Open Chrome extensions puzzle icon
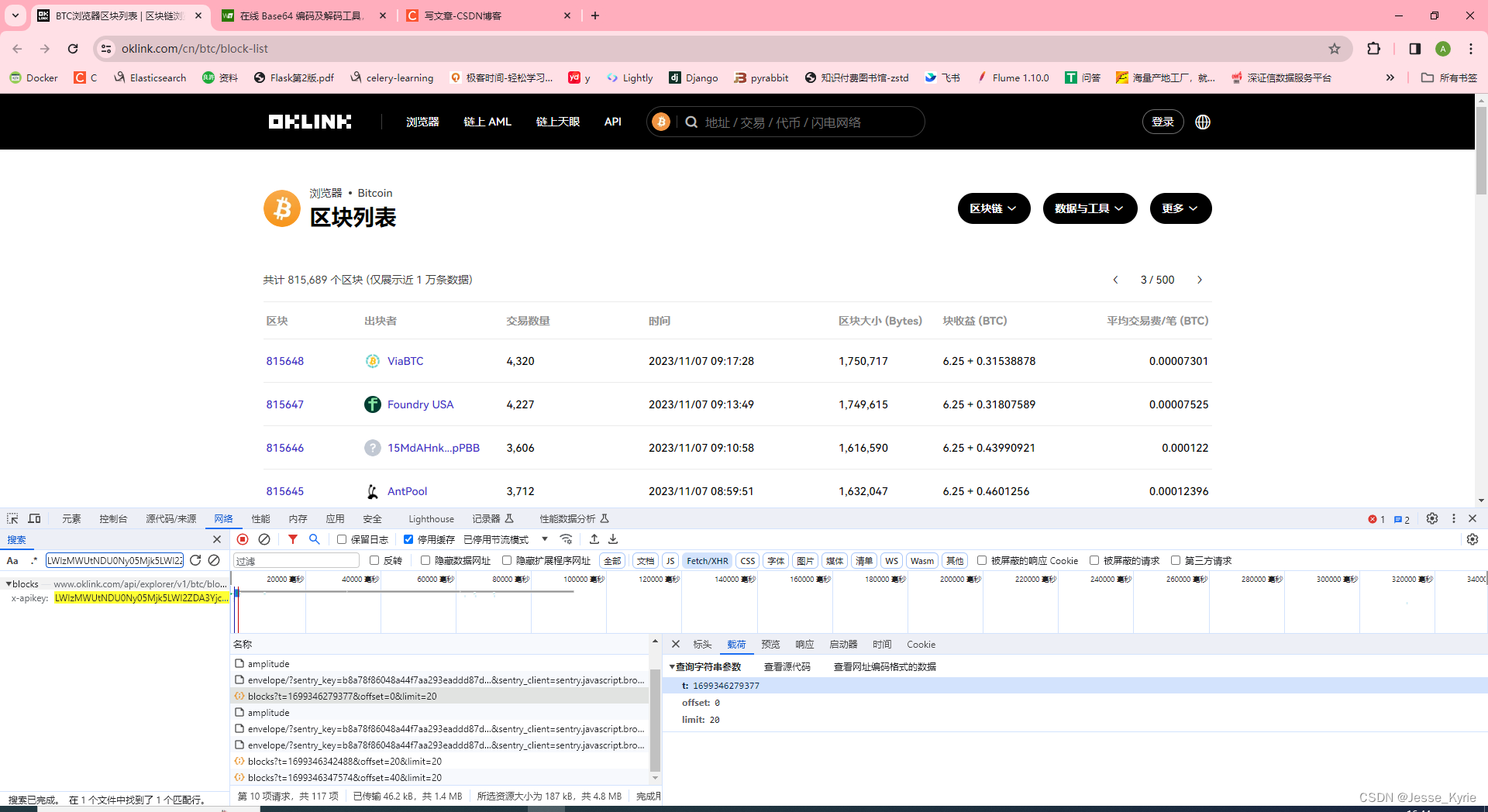 (1373, 49)
